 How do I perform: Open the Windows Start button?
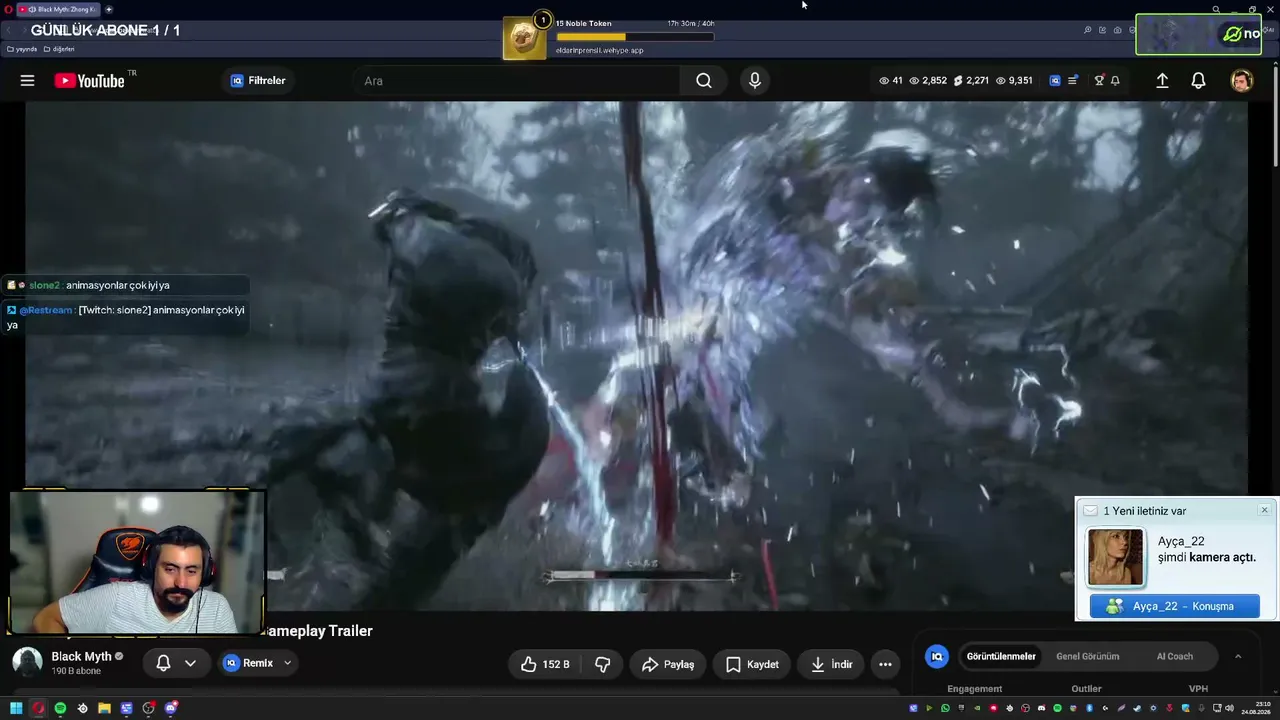click(16, 708)
